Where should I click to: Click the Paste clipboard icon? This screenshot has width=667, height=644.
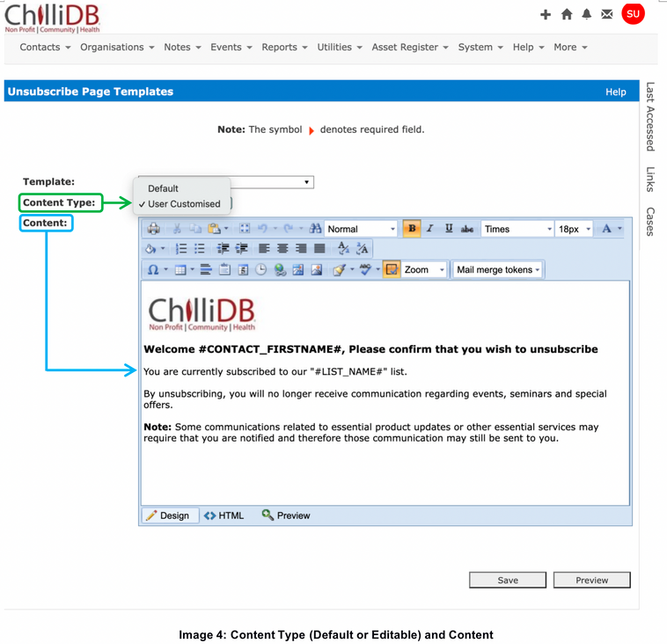214,229
